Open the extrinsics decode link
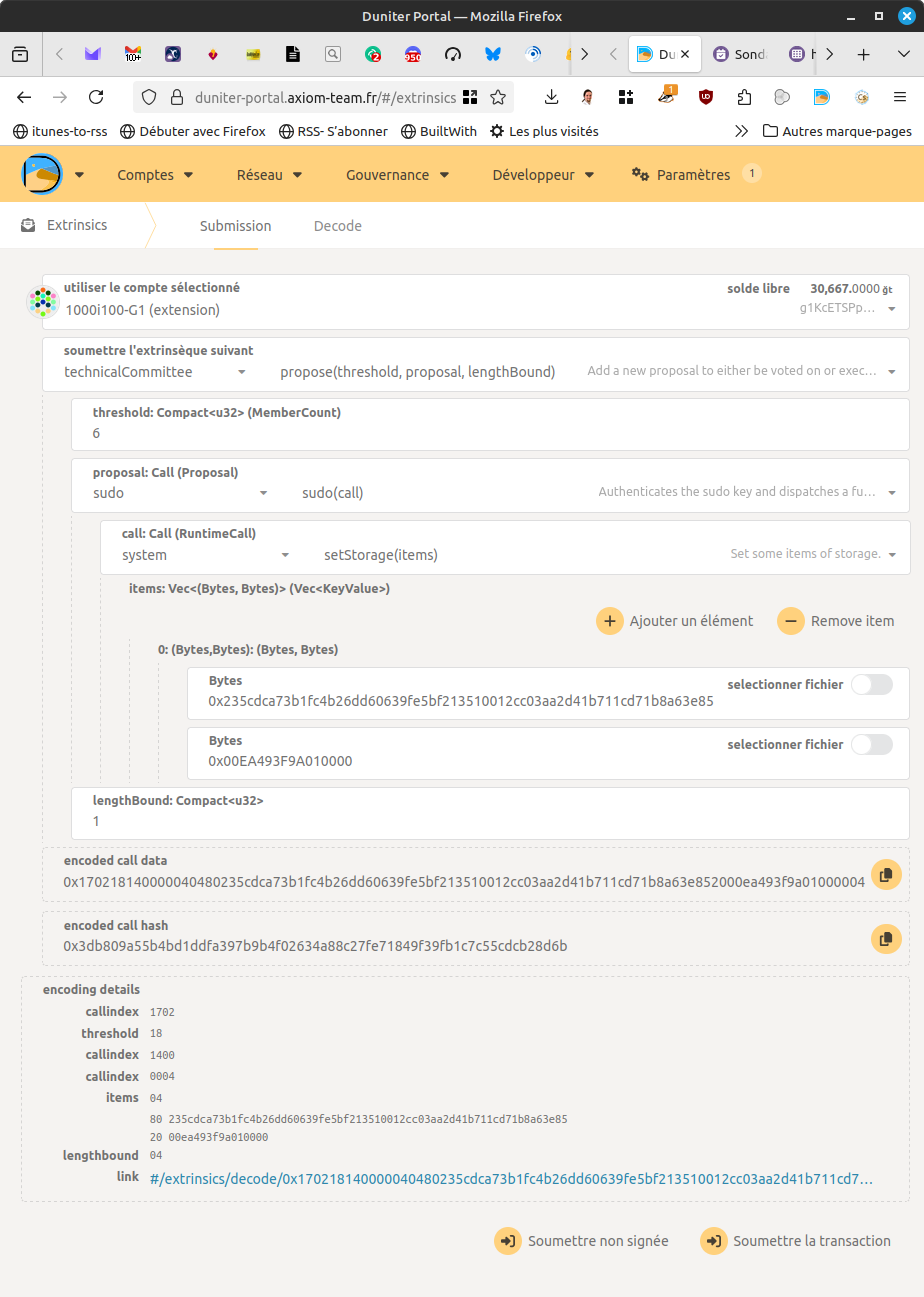Image resolution: width=924 pixels, height=1297 pixels. pos(511,1179)
